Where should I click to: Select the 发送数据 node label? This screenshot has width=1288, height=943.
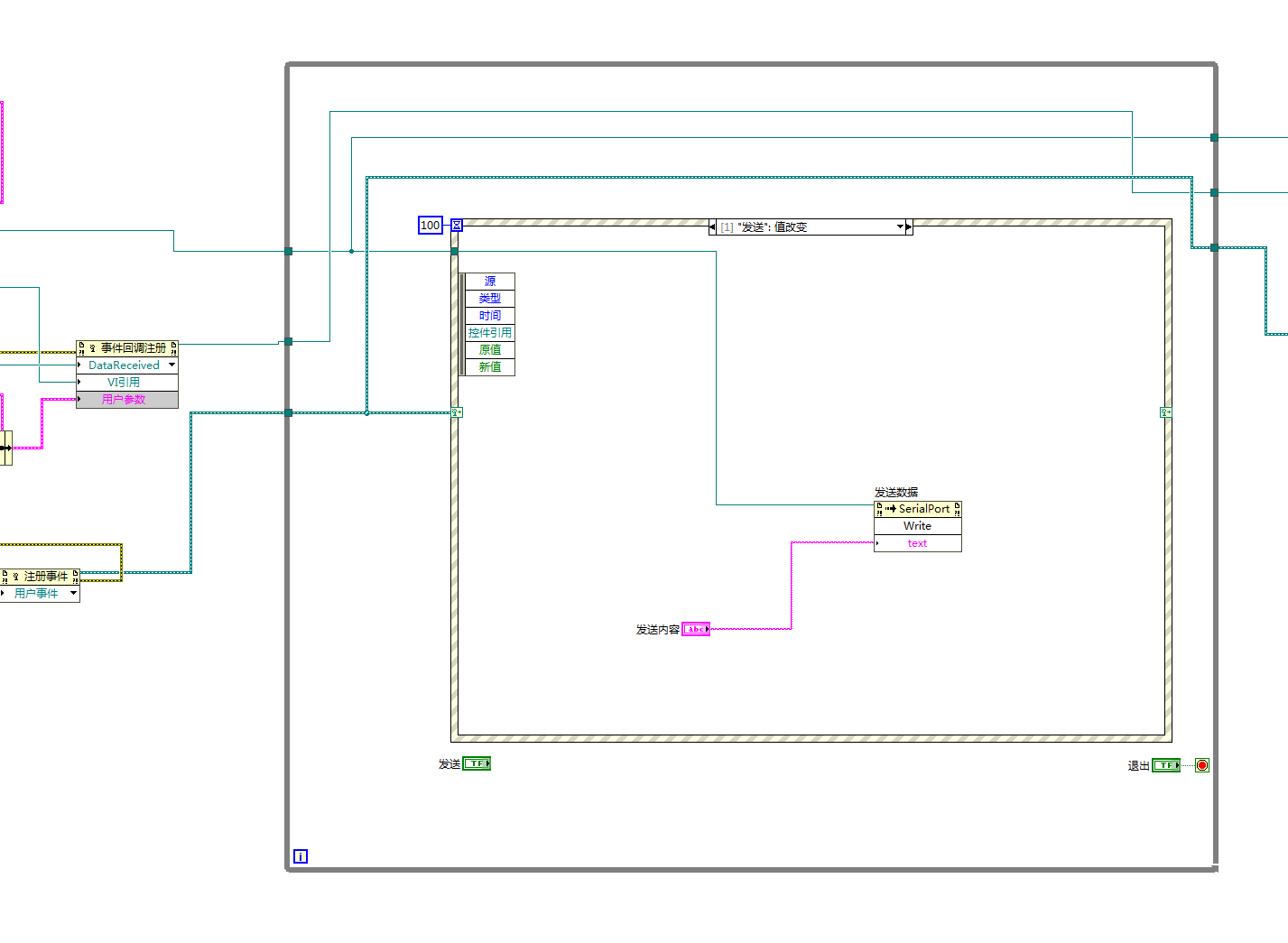click(x=896, y=493)
